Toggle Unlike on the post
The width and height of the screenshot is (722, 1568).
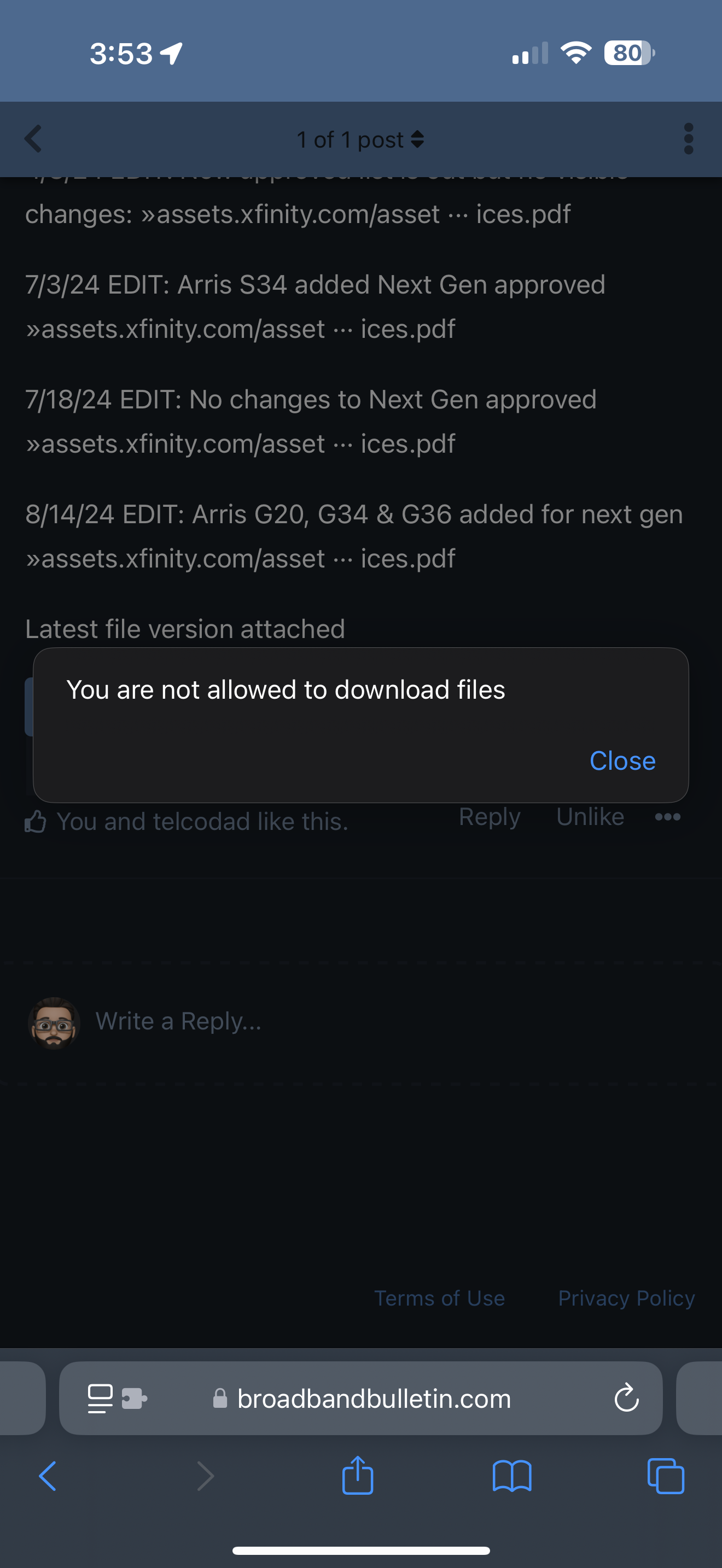(590, 817)
